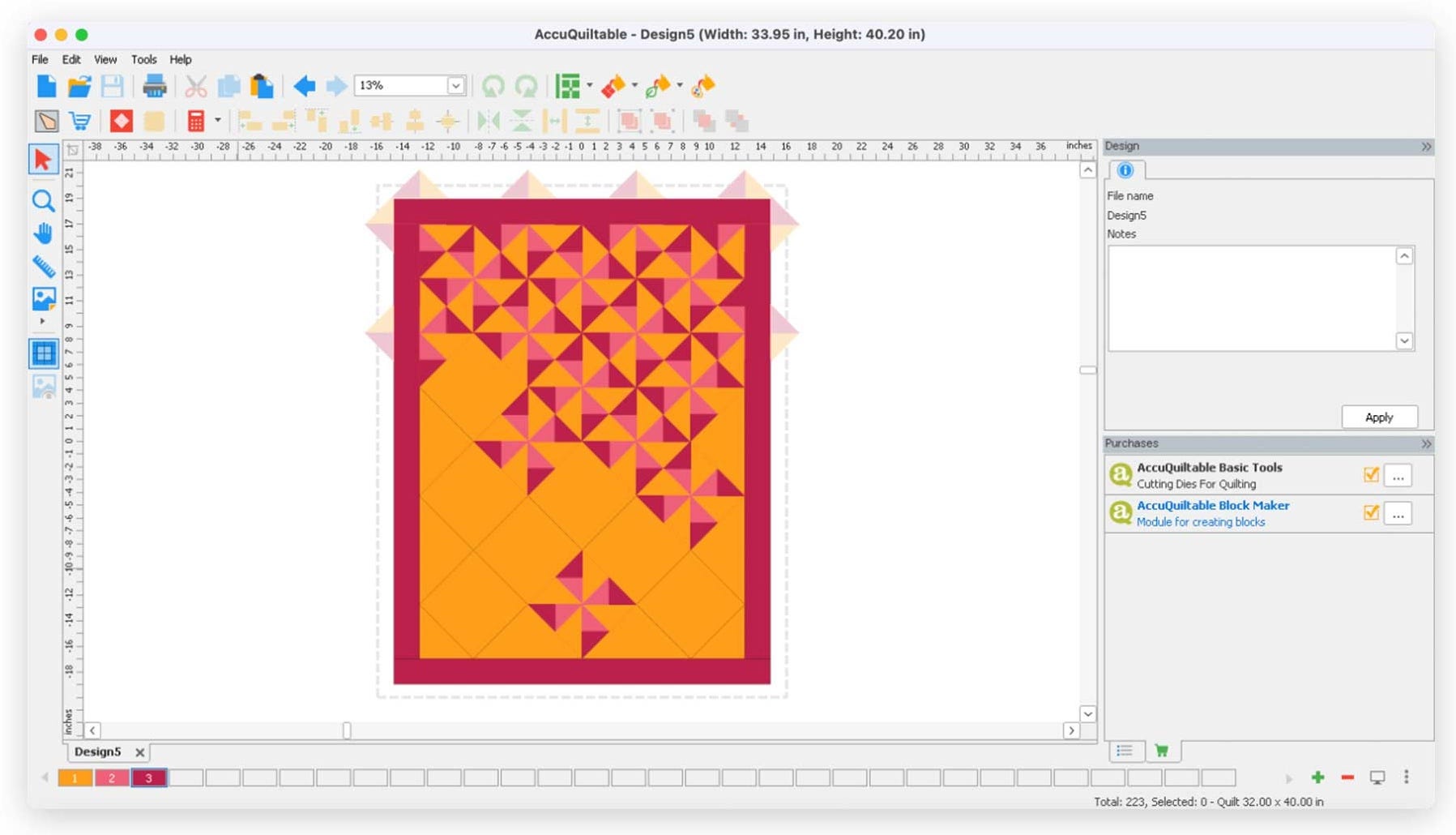Open the red calculator tool

[x=195, y=122]
